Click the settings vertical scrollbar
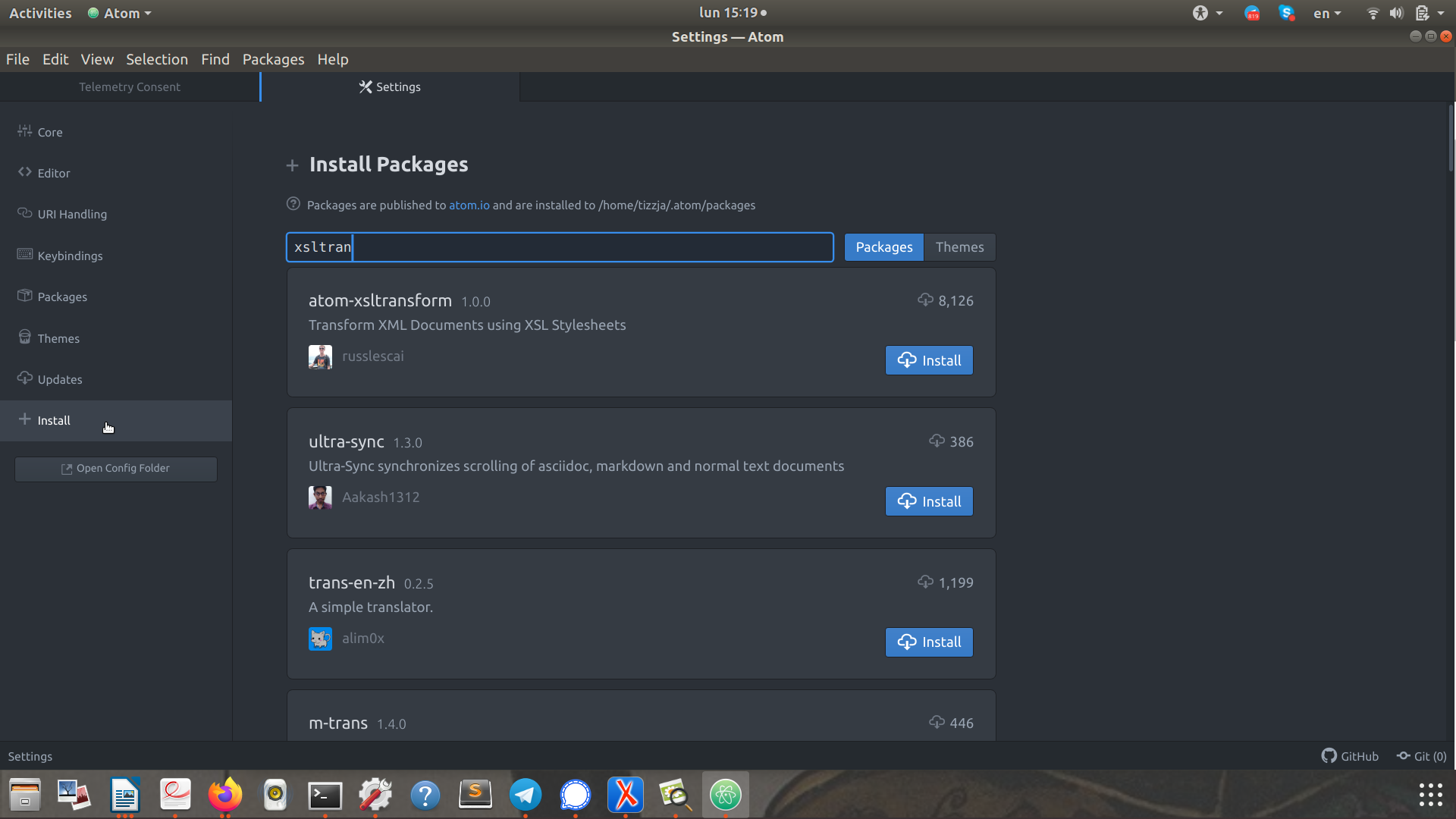 [x=1451, y=138]
